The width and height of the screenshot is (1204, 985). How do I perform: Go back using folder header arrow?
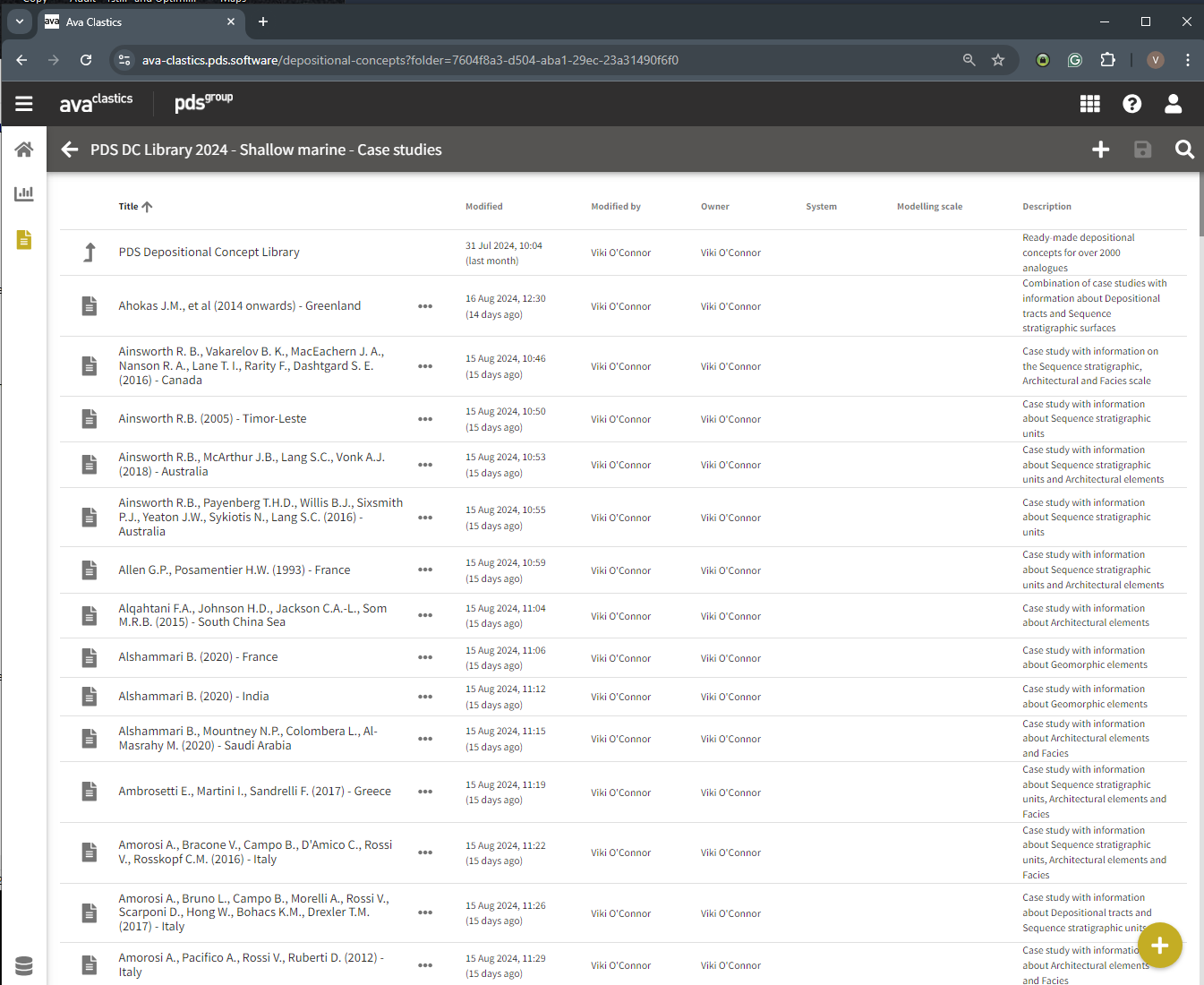70,150
